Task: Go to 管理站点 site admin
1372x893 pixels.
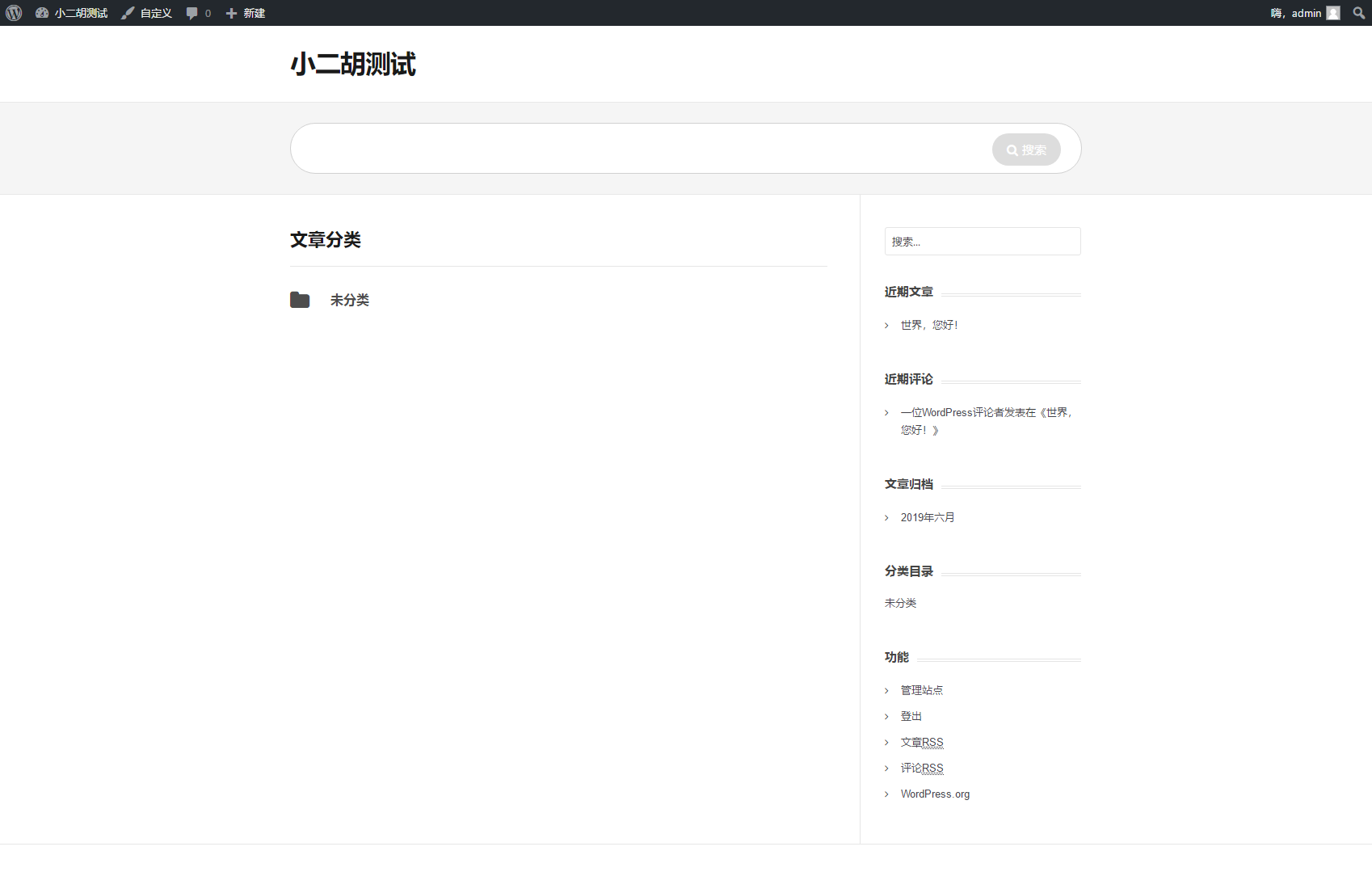Action: [922, 690]
